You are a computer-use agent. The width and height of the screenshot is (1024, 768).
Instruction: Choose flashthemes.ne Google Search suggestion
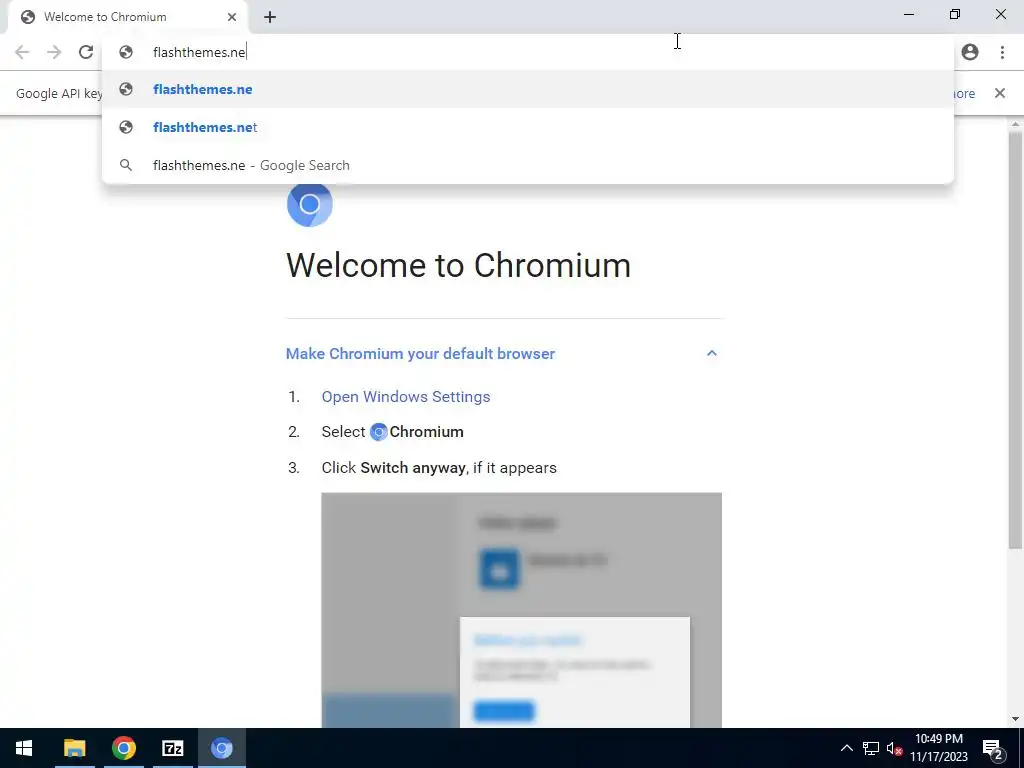tap(528, 165)
